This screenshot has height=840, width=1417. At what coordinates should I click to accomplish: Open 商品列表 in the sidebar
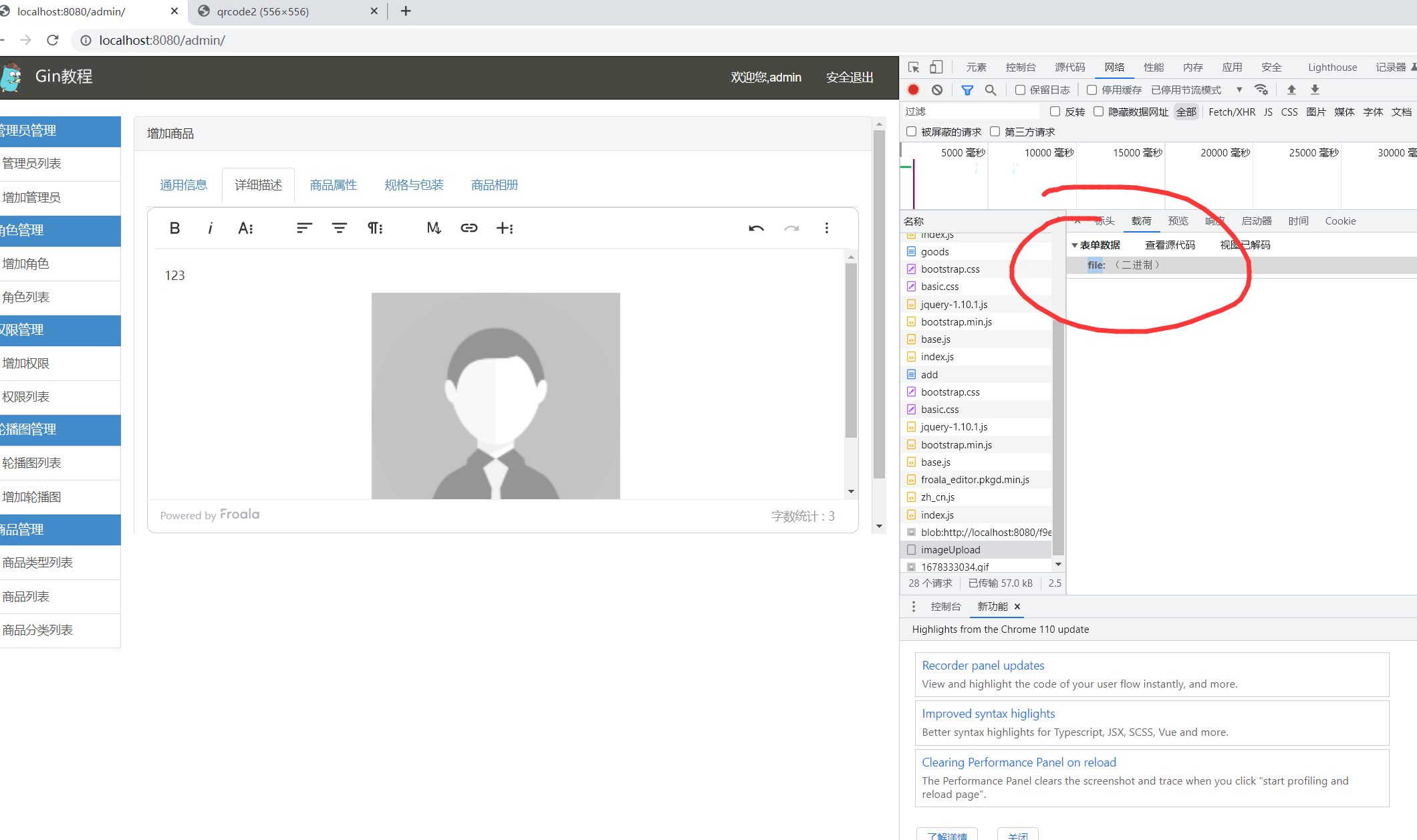click(x=27, y=596)
